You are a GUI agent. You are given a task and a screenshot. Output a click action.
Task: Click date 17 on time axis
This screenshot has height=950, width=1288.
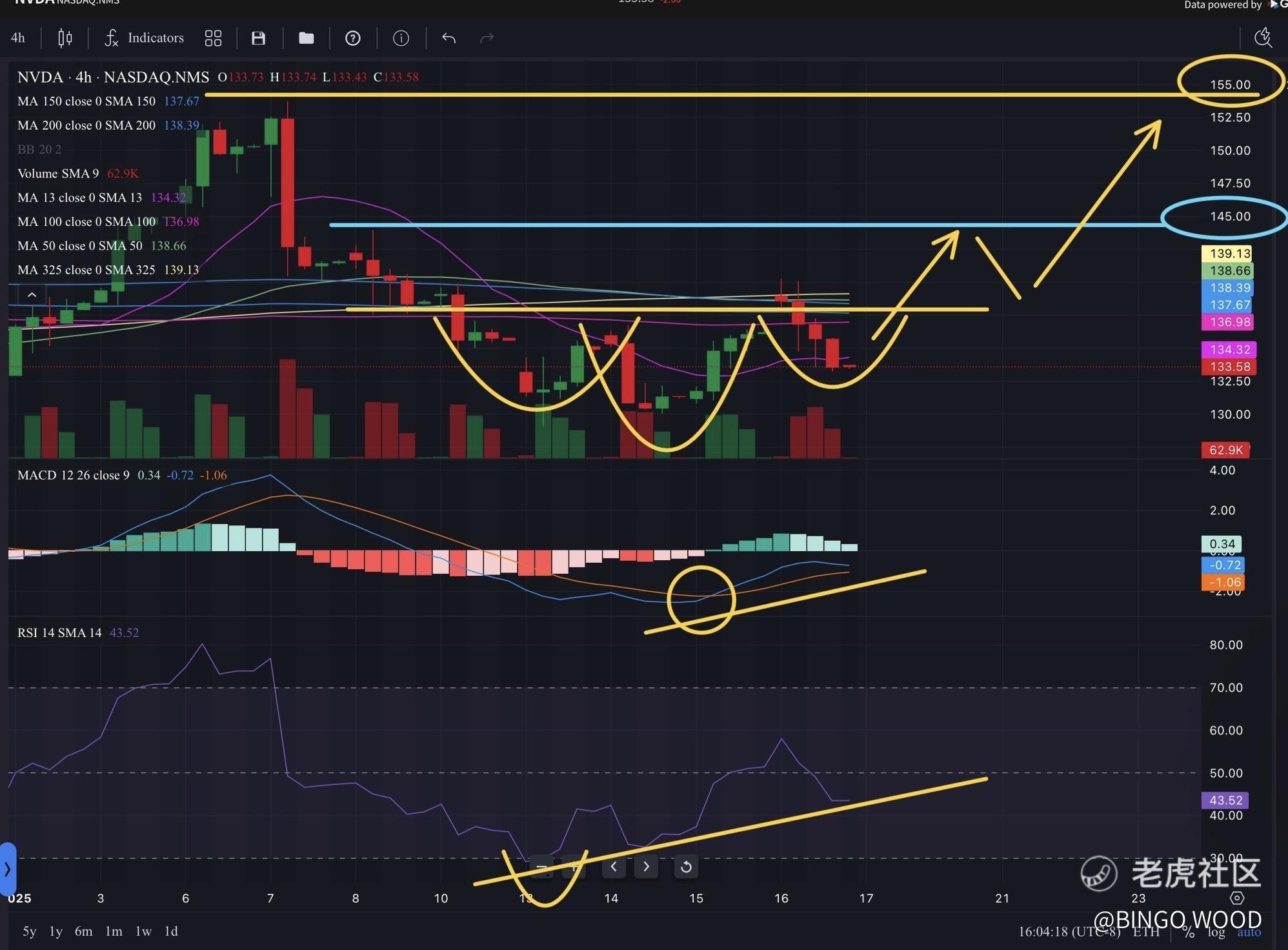pyautogui.click(x=866, y=898)
